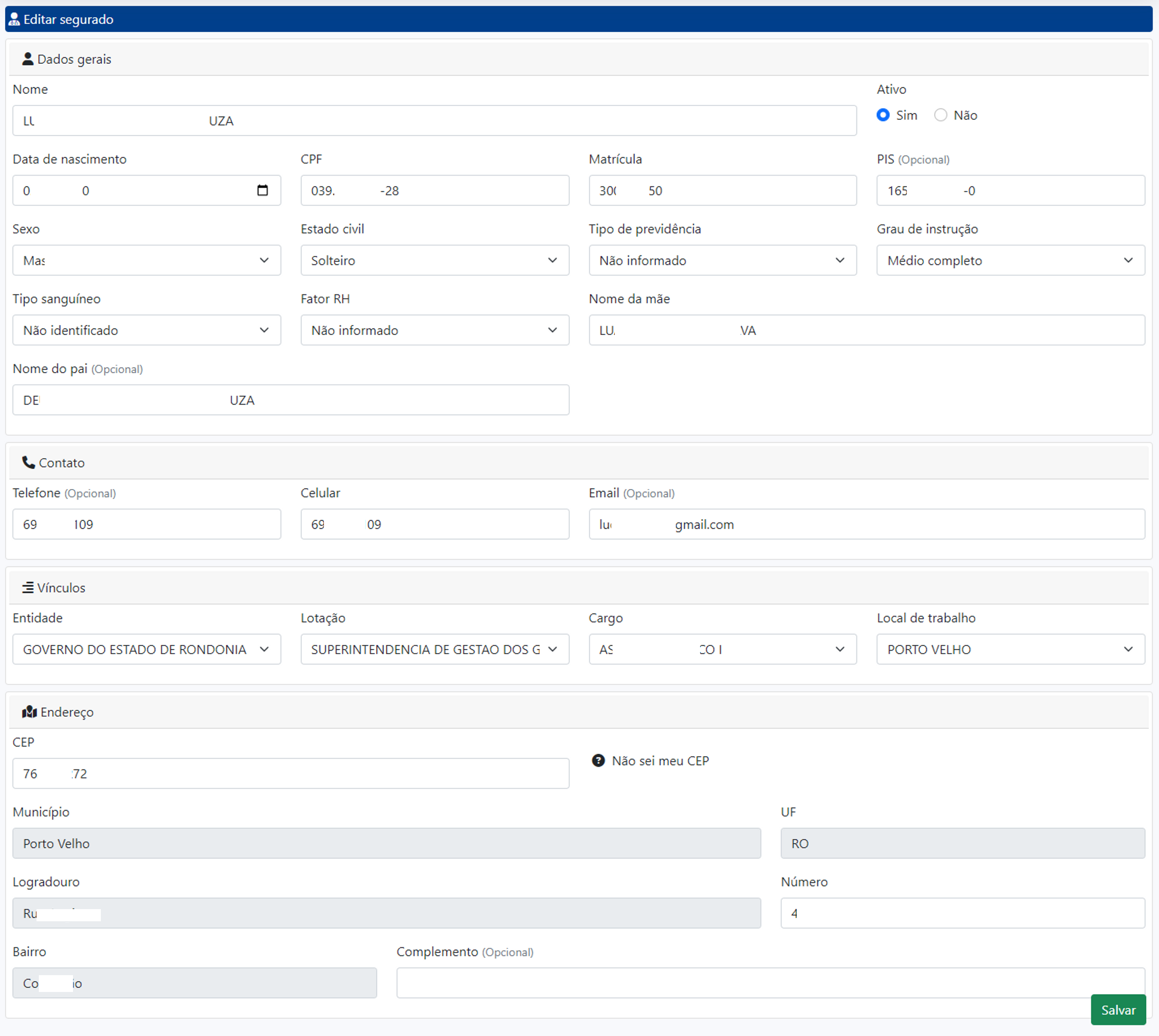Screen dimensions: 1159x1036
Task: Focus the Matrícula input field
Action: tap(723, 190)
